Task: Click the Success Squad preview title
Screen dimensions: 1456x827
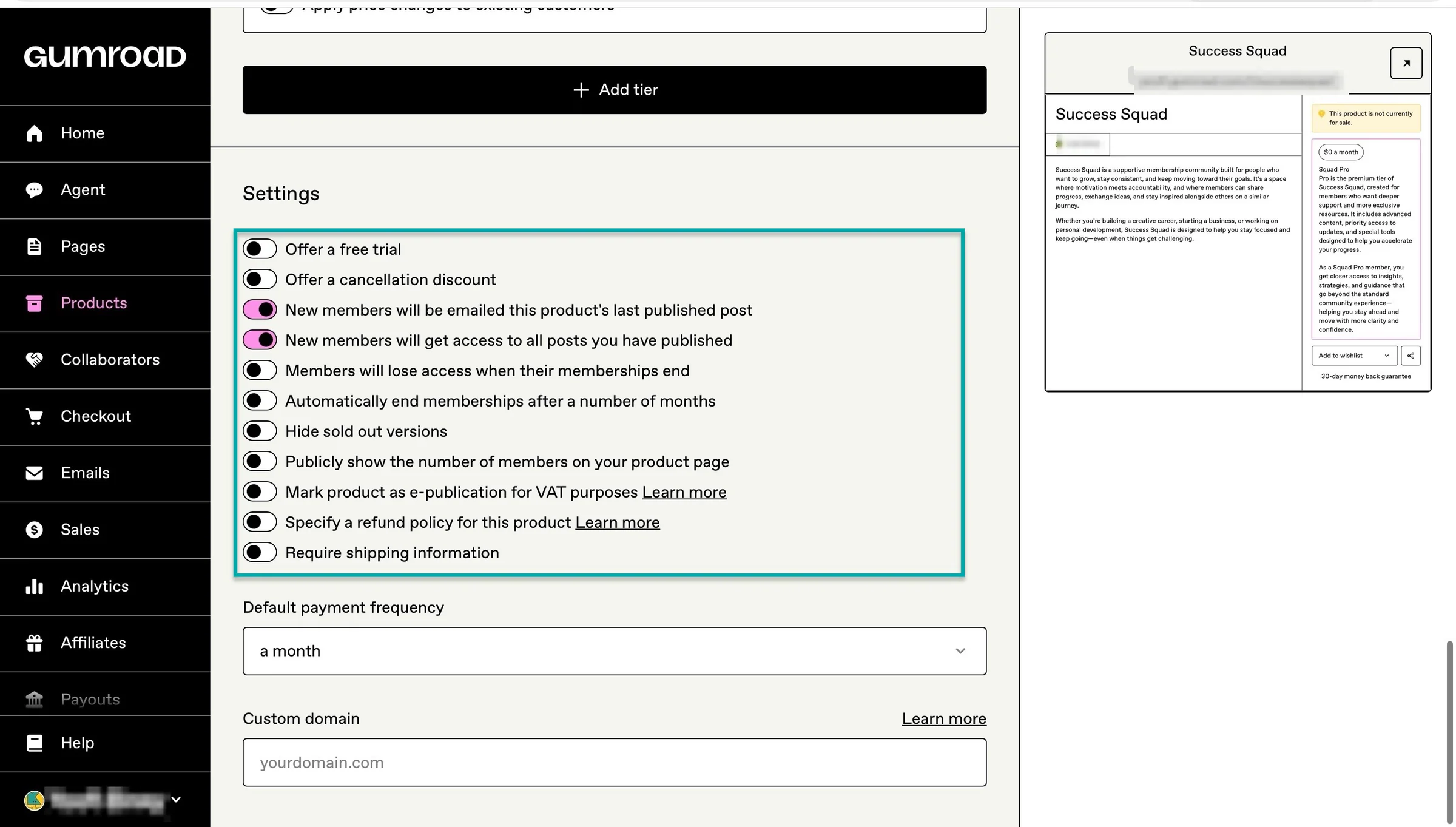Action: pos(1237,51)
